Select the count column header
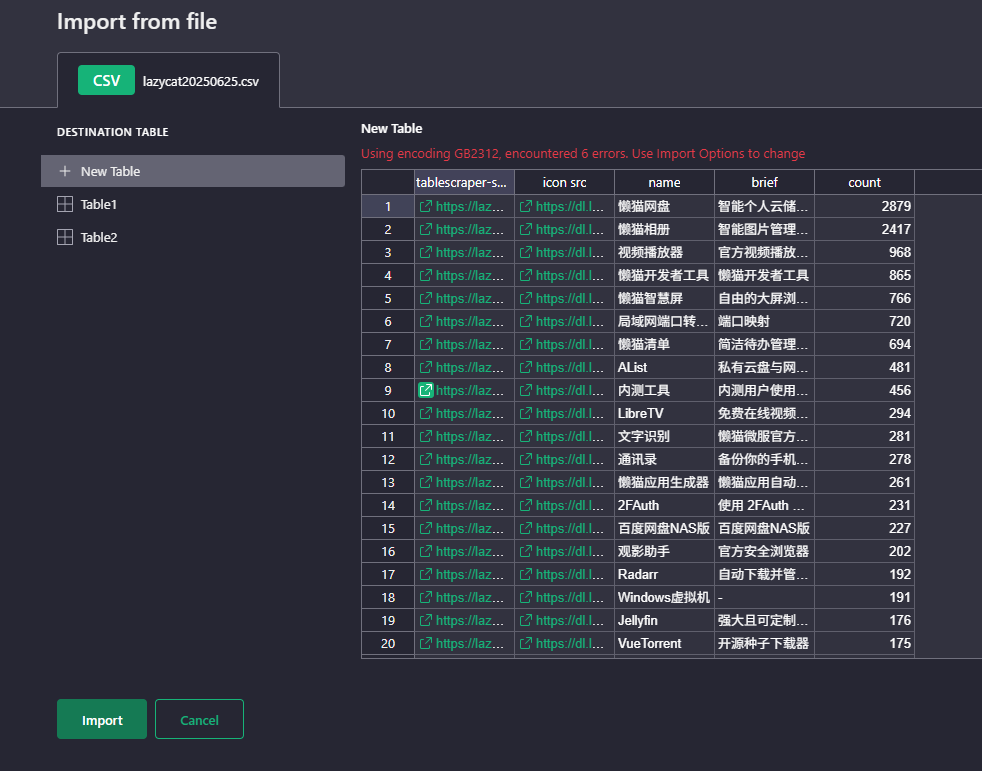Image resolution: width=982 pixels, height=771 pixels. [x=864, y=182]
